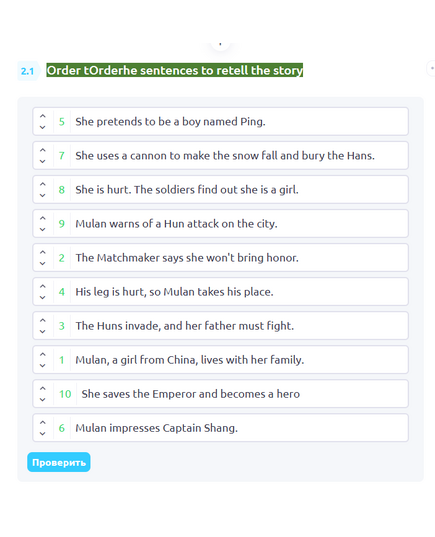
Task: Select the 2.1 exercise number badge
Action: tap(28, 71)
